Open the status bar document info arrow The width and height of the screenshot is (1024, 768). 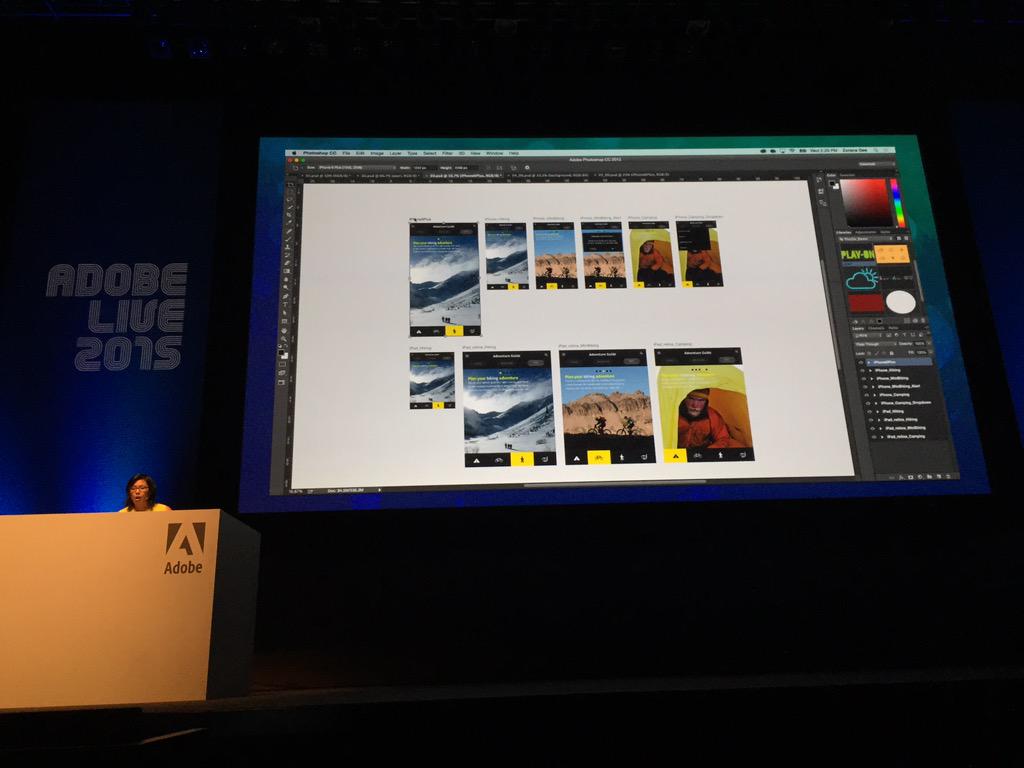(x=379, y=490)
